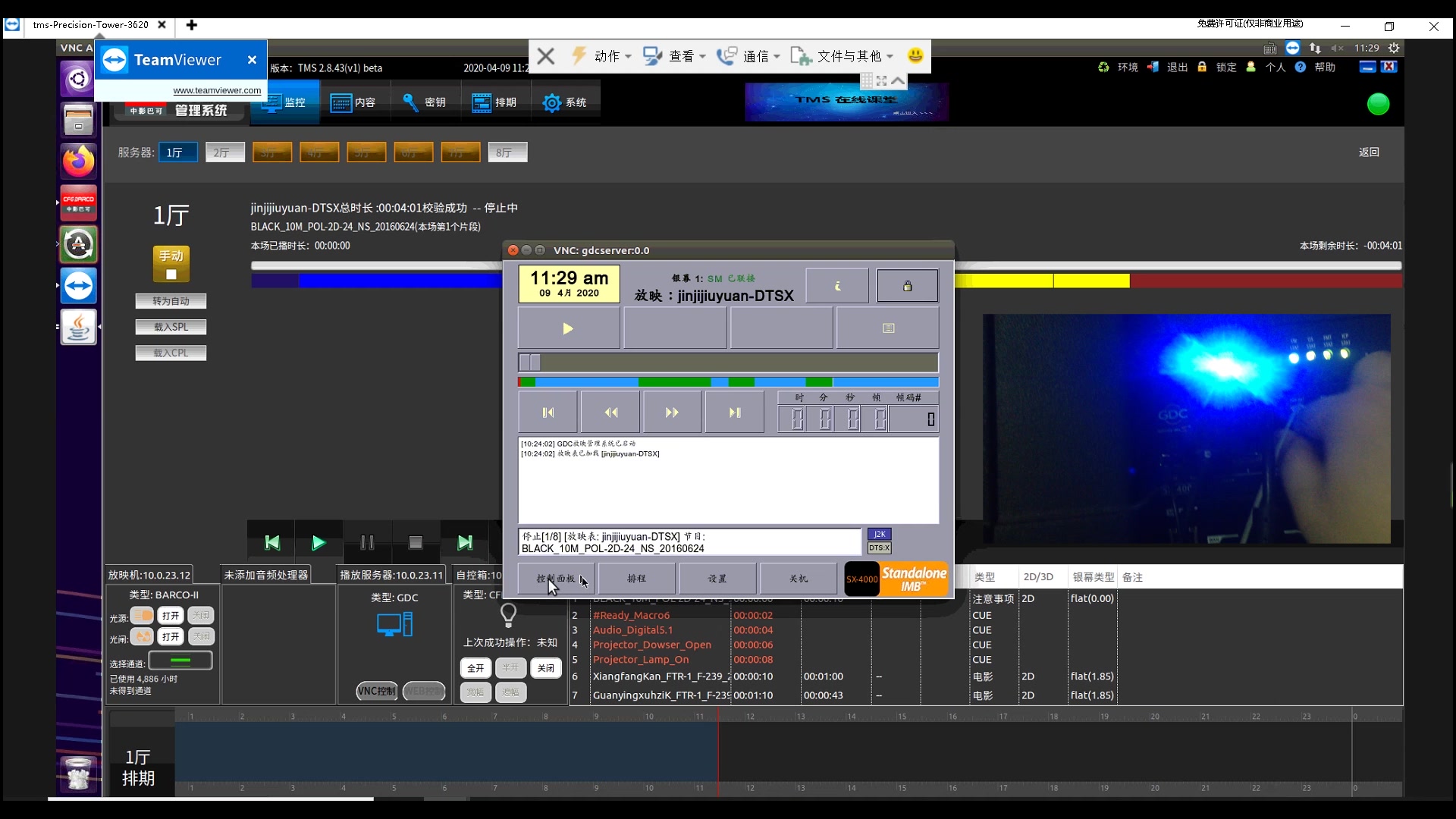Open the 动作 actions dropdown

tap(602, 55)
